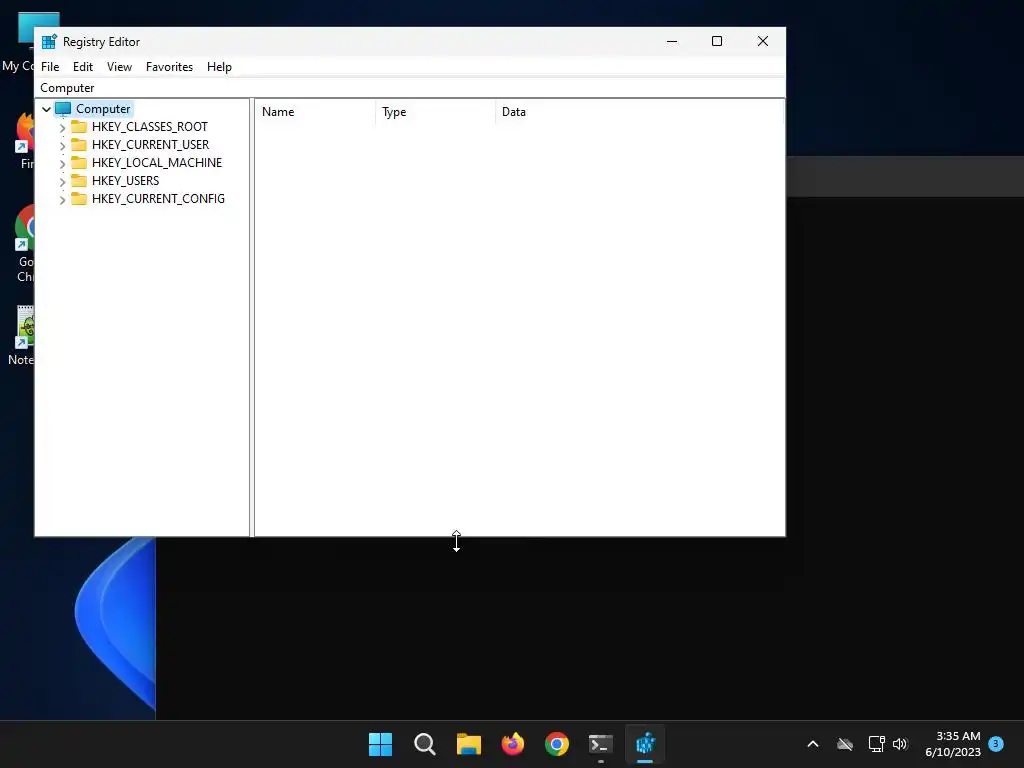Open File Explorer from the taskbar
The image size is (1024, 768).
pos(468,744)
